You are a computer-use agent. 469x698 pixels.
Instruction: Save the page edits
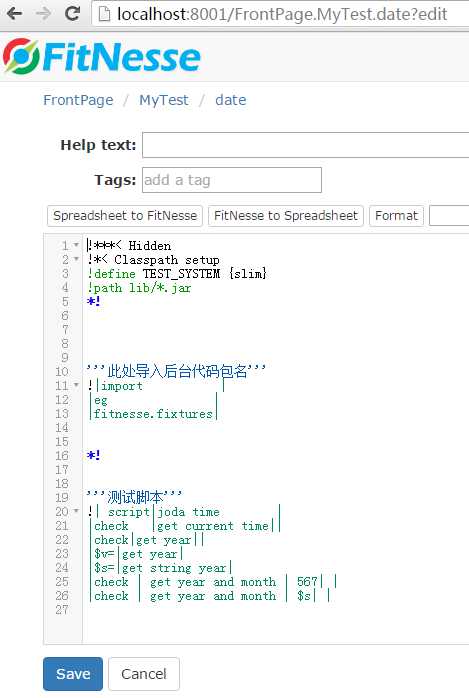coord(73,674)
